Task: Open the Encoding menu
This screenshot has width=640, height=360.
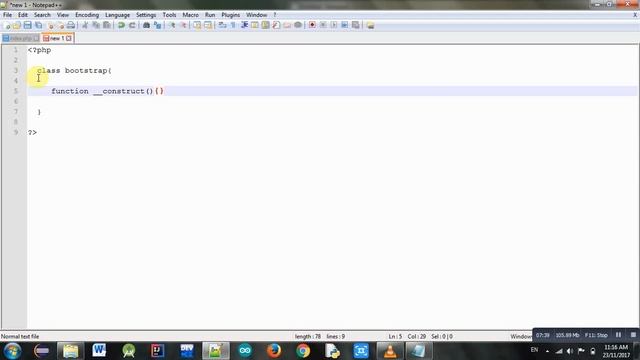Action: click(x=87, y=15)
